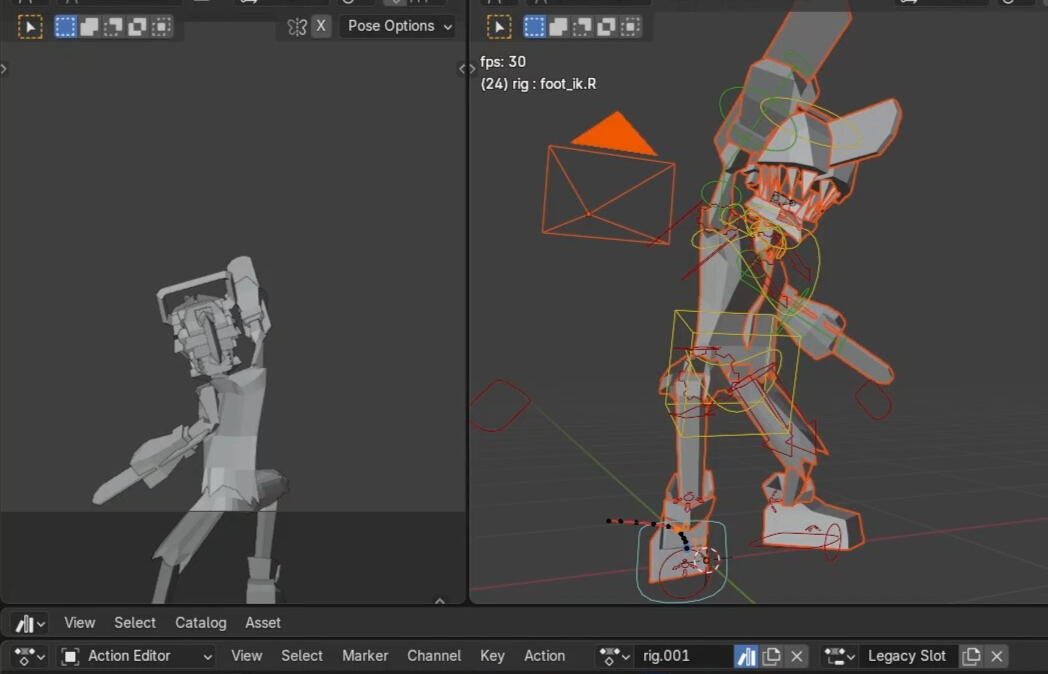Viewport: 1048px width, 674px height.
Task: Click Extend selection mode icon in left viewport
Action: [x=90, y=27]
